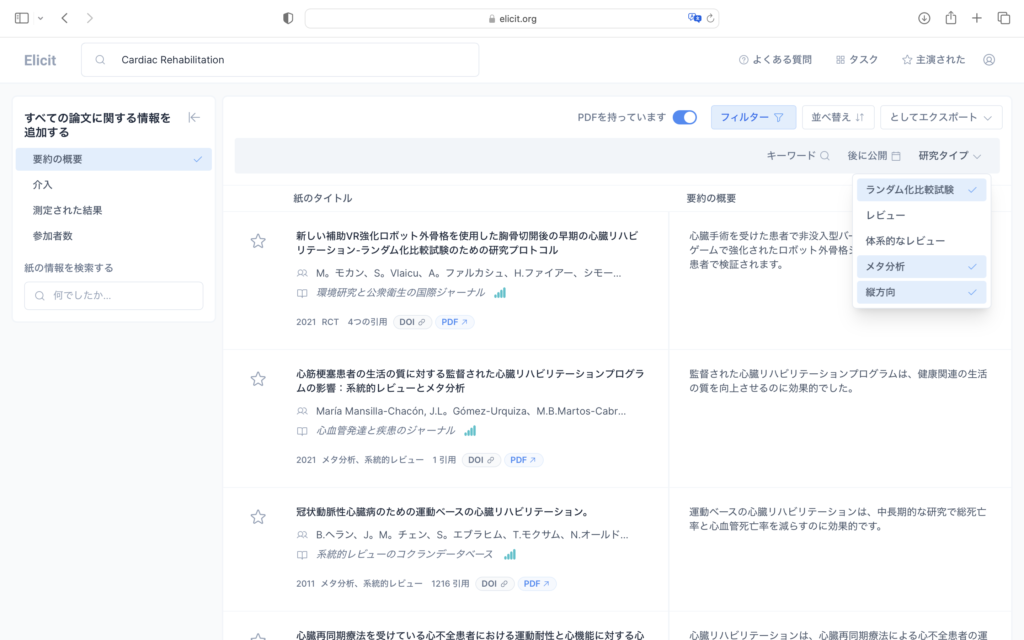1024x640 pixels.
Task: Open the 並べ替え sort dropdown
Action: tap(838, 117)
